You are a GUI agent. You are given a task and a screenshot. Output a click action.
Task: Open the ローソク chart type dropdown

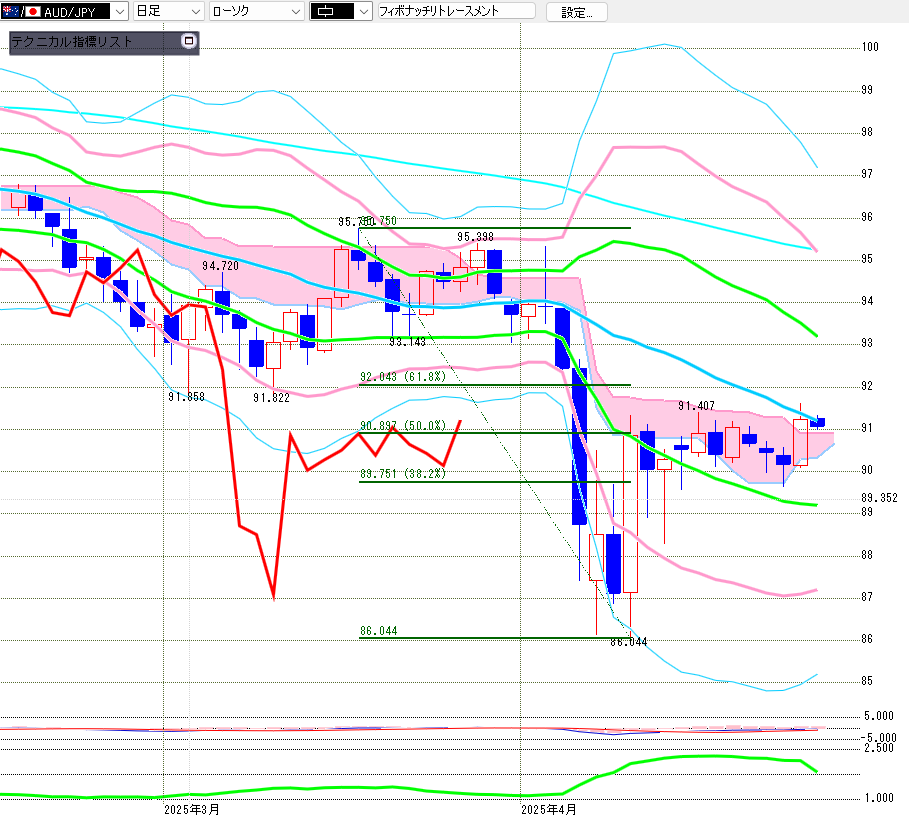coord(256,11)
